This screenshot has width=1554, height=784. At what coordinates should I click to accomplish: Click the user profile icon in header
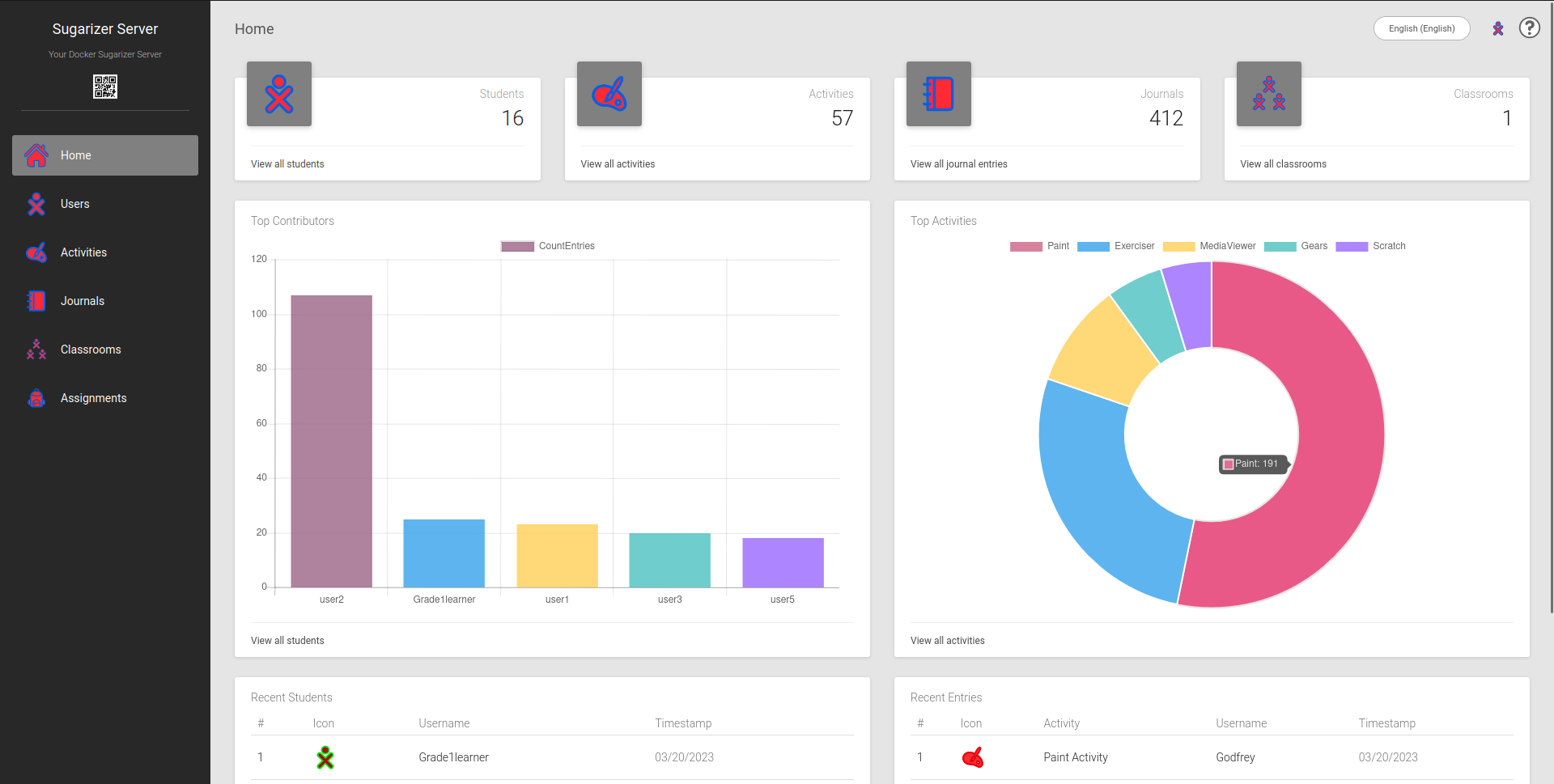[x=1498, y=28]
